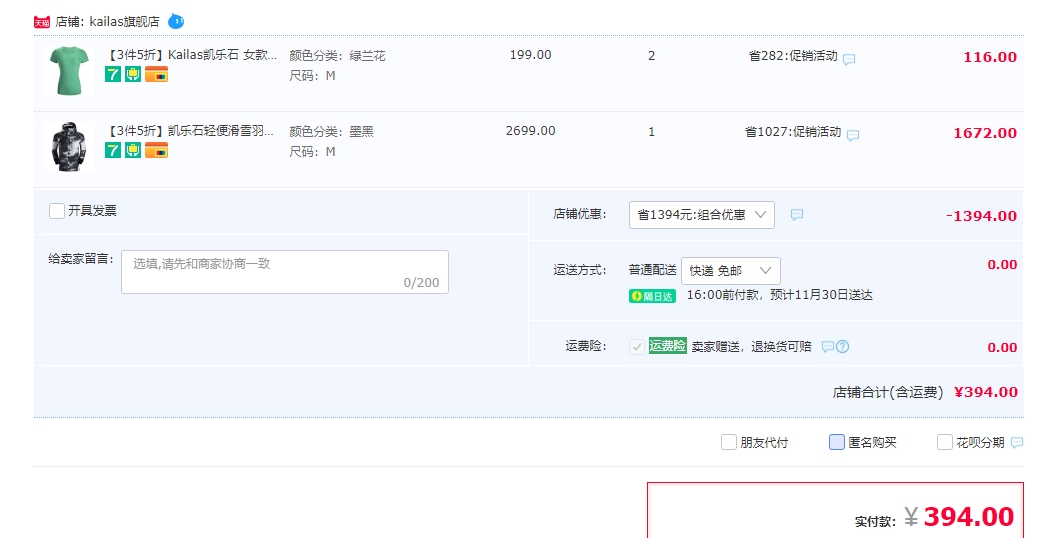1050x538 pixels.
Task: Open the comment bubble next to 省1027:促销活动
Action: tap(852, 135)
